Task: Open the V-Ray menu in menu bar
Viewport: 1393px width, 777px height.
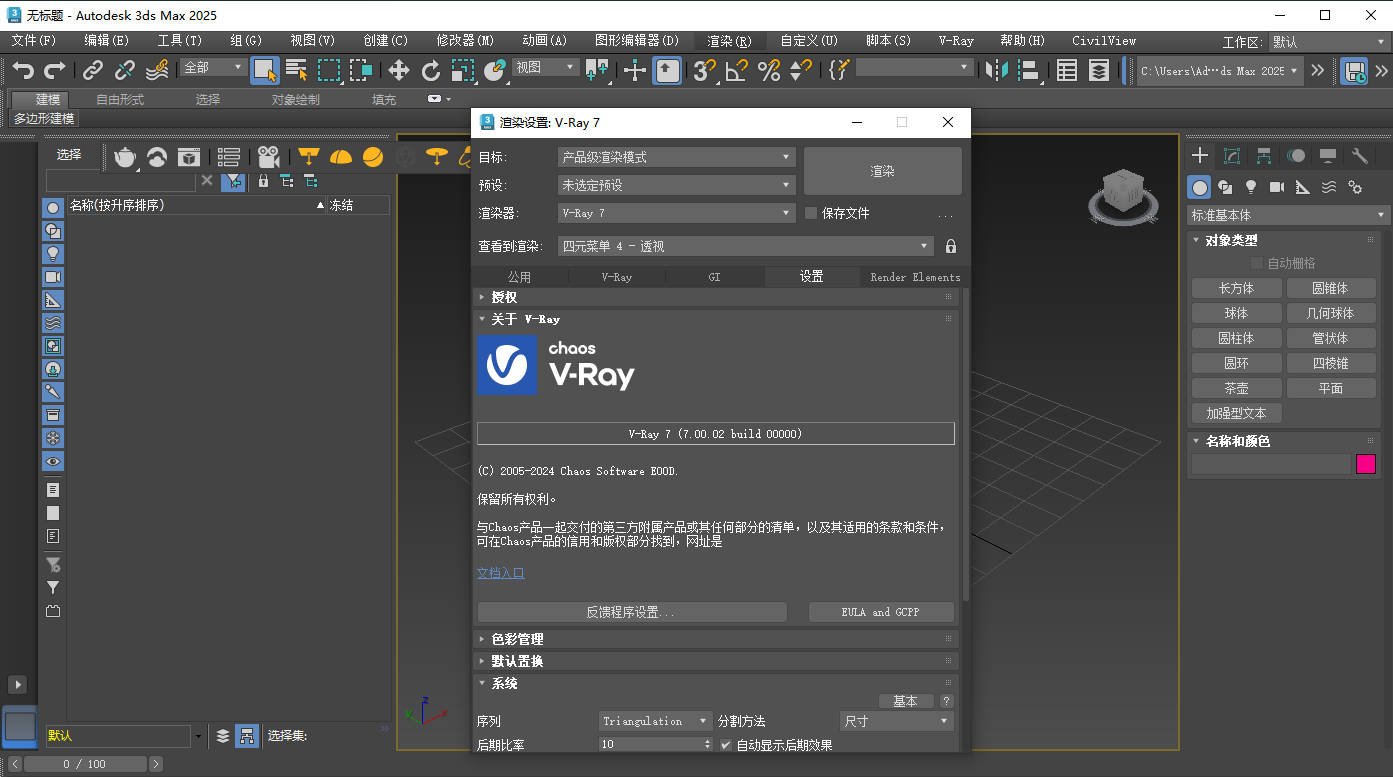Action: (x=956, y=41)
